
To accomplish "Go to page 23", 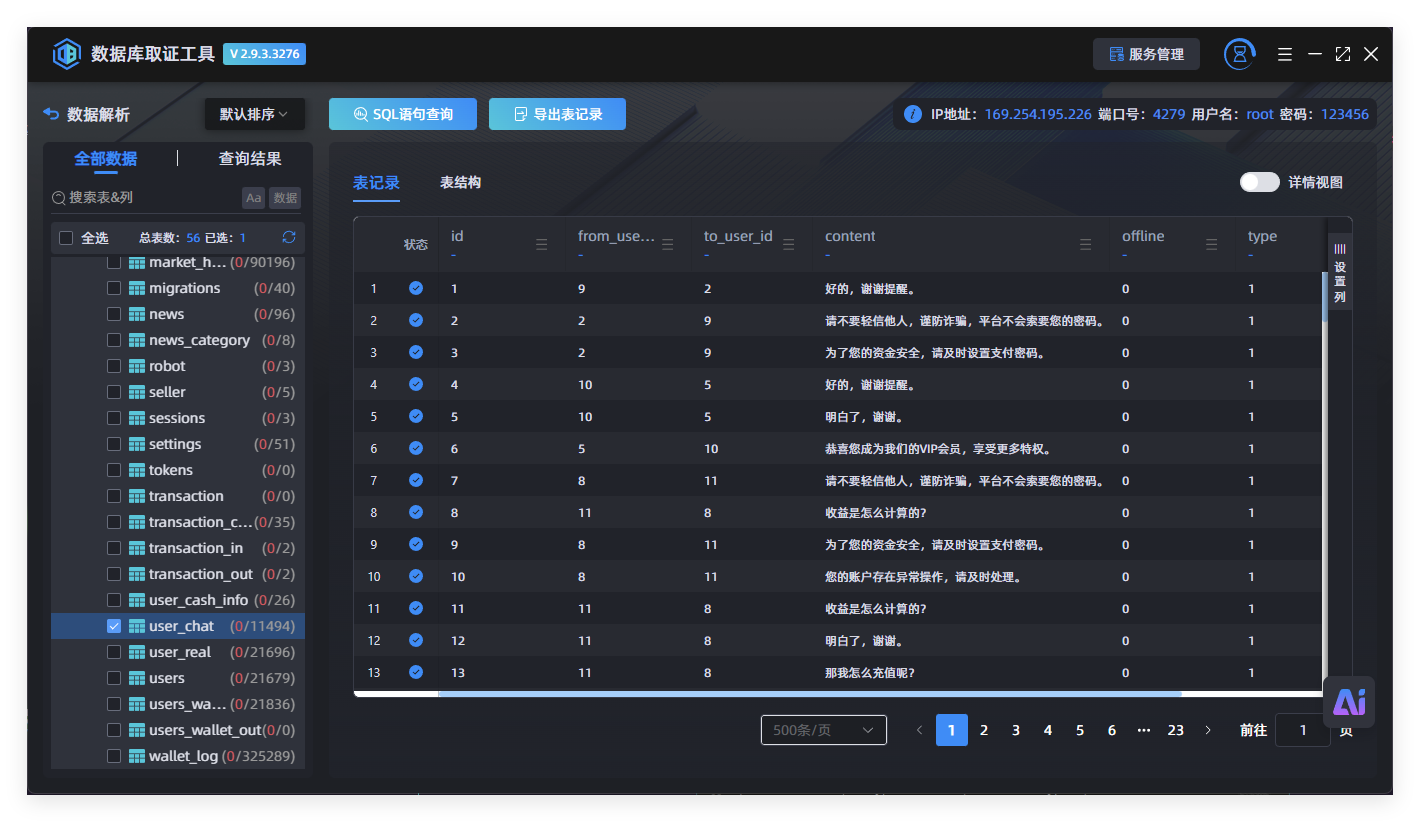I will point(1176,730).
